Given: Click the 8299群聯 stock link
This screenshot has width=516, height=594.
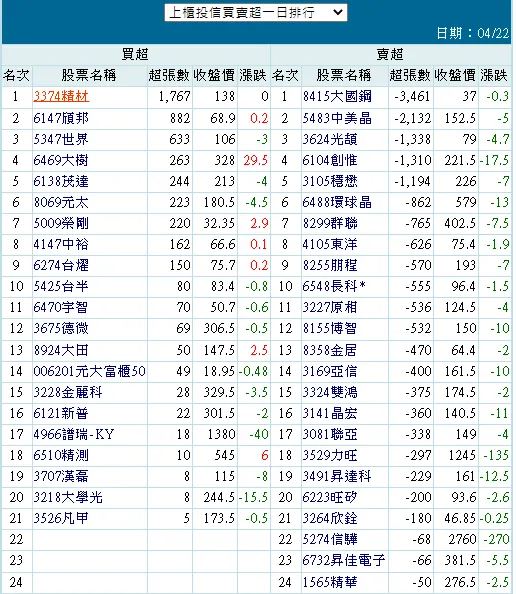Looking at the screenshot, I should point(330,224).
